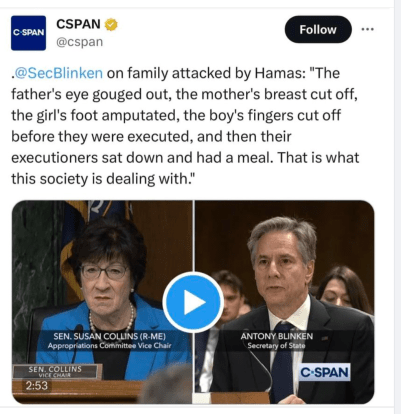Open the tweet by clicking its quote text
The width and height of the screenshot is (401, 414).
(185, 126)
